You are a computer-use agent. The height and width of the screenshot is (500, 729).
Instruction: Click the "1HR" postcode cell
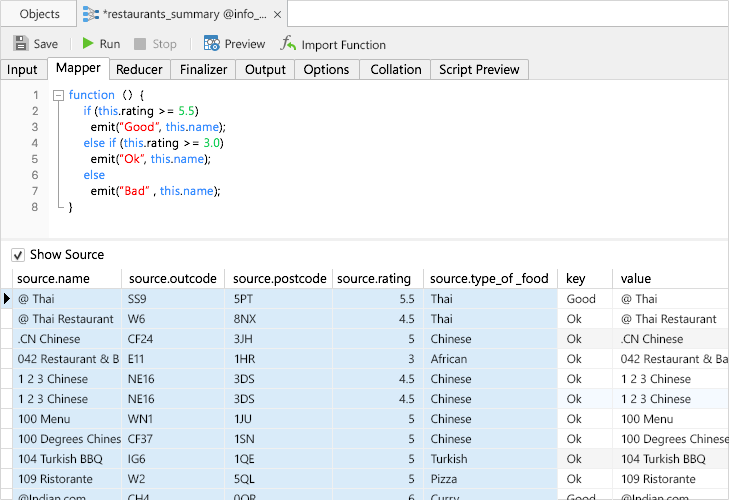(279, 359)
